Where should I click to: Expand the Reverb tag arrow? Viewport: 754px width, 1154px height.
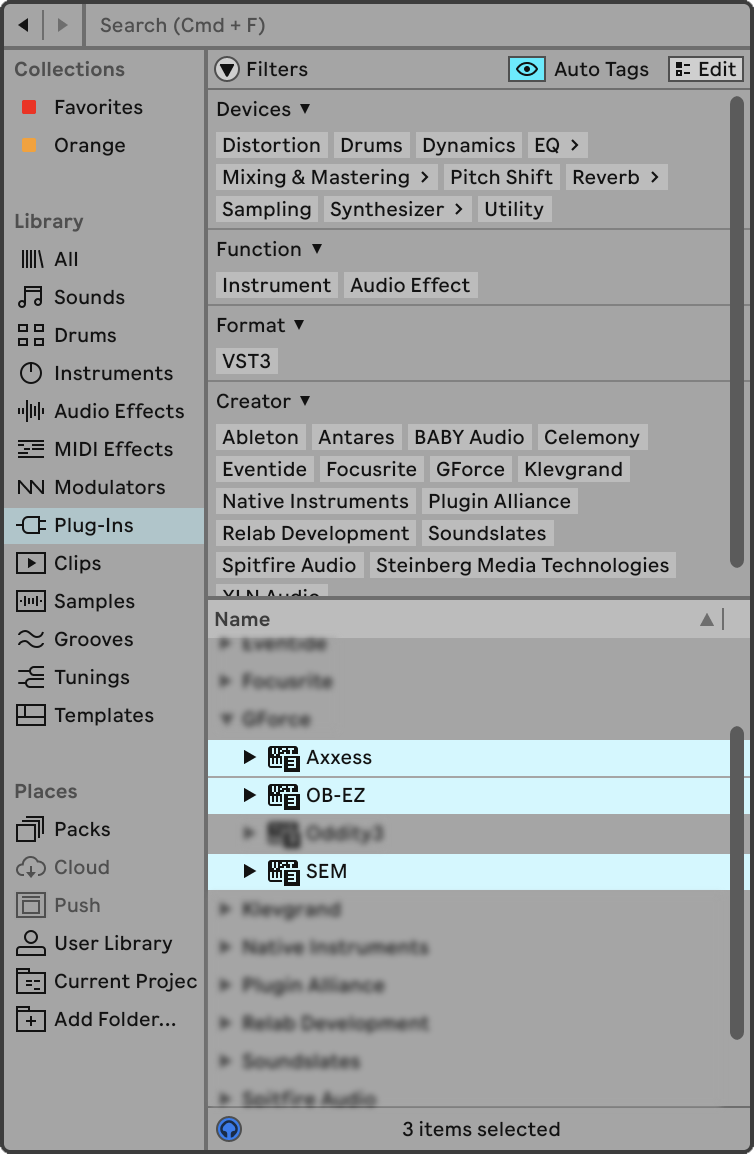click(655, 177)
